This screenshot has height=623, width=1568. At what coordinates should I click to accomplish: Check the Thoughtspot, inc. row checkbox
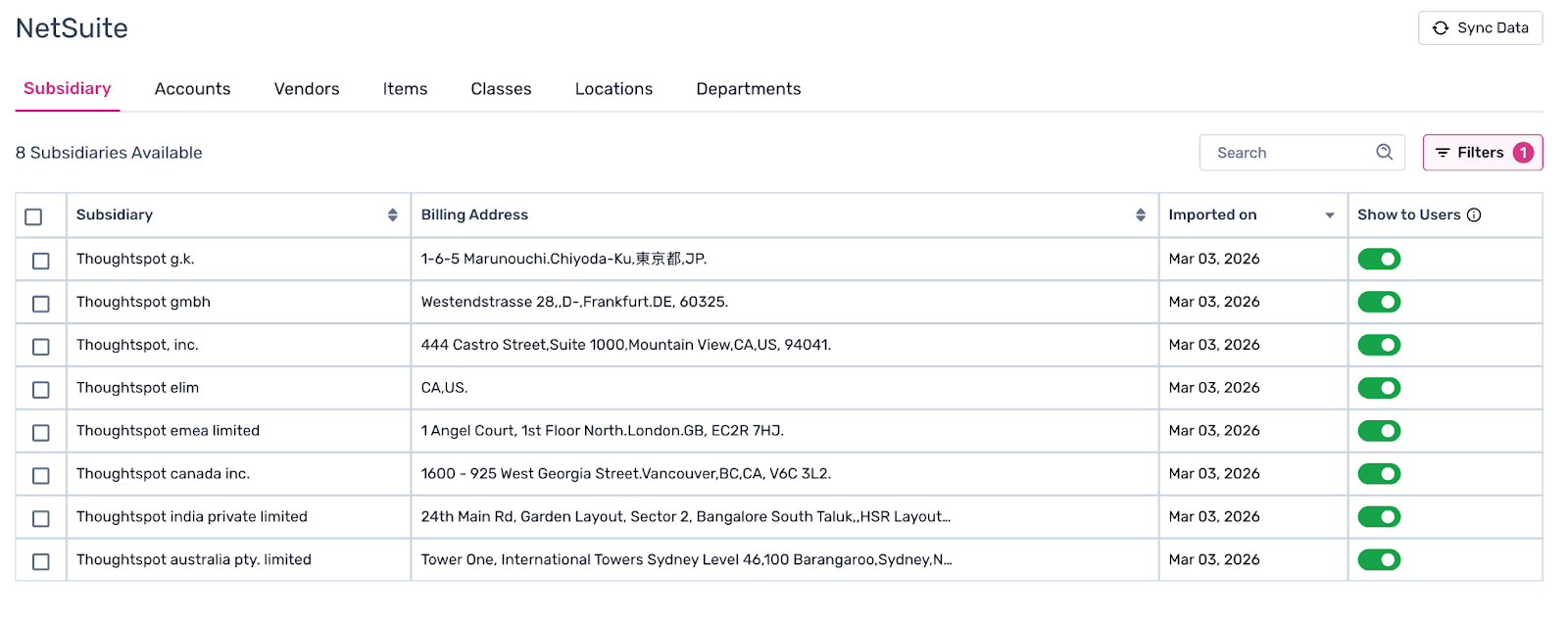[40, 347]
